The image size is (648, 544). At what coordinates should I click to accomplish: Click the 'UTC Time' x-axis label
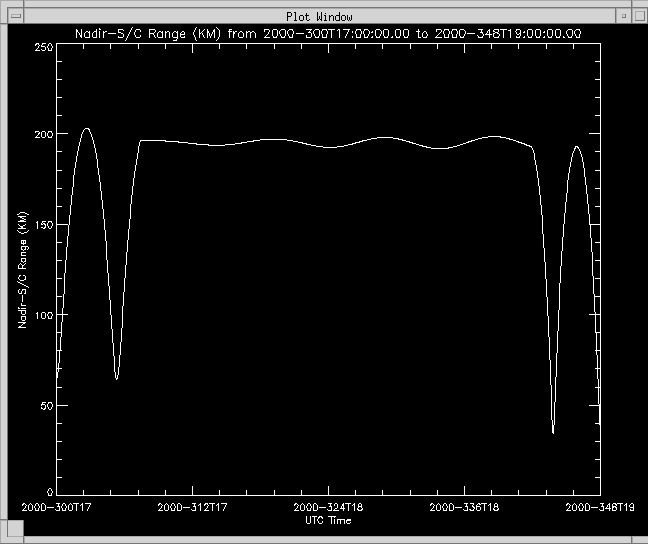328,521
